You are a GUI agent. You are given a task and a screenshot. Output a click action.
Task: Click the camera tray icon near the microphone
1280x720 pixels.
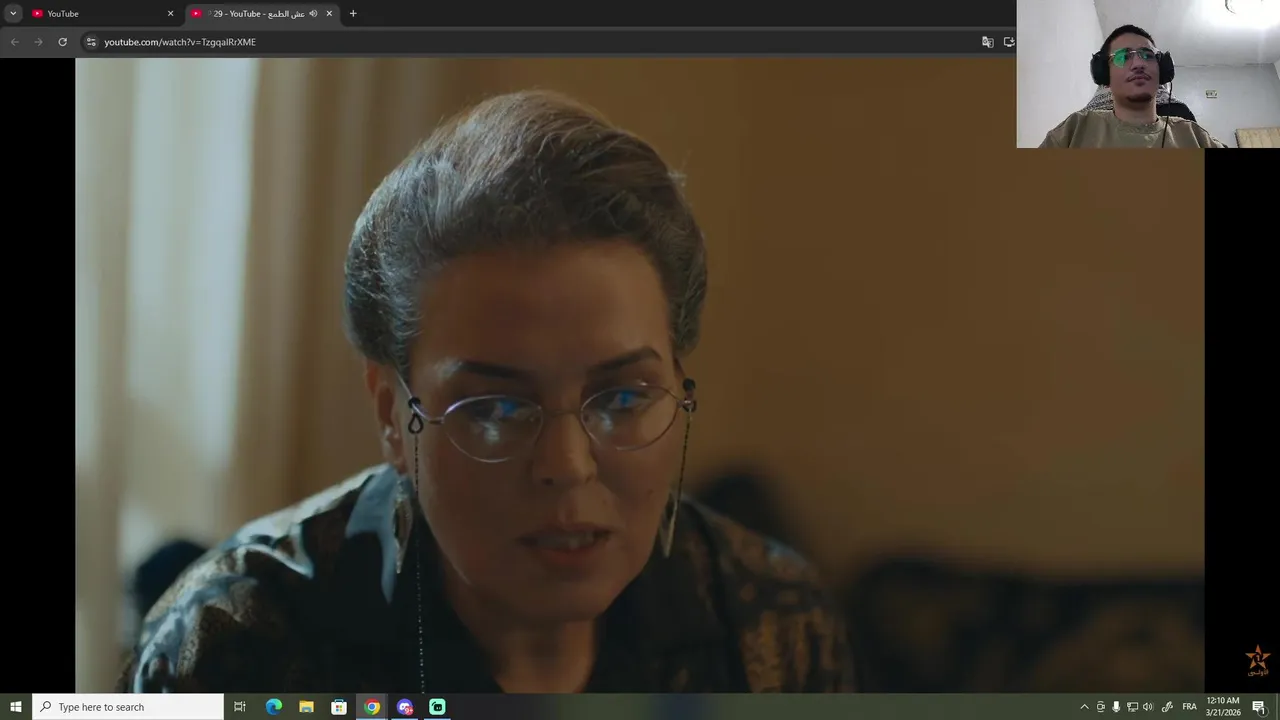click(1101, 707)
